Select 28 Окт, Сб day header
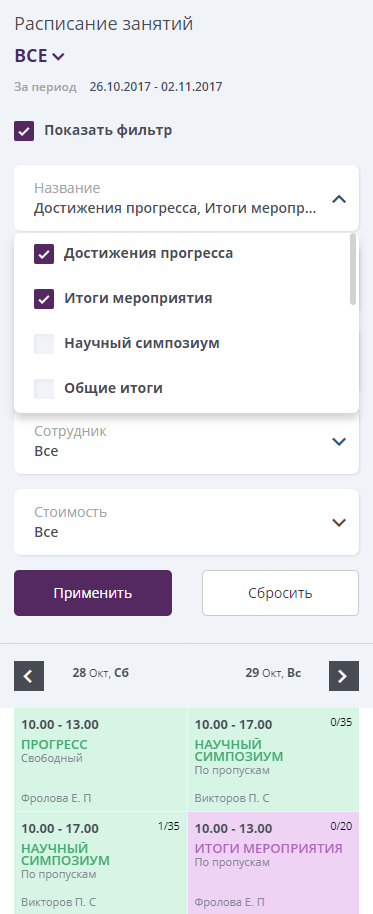 coord(100,673)
